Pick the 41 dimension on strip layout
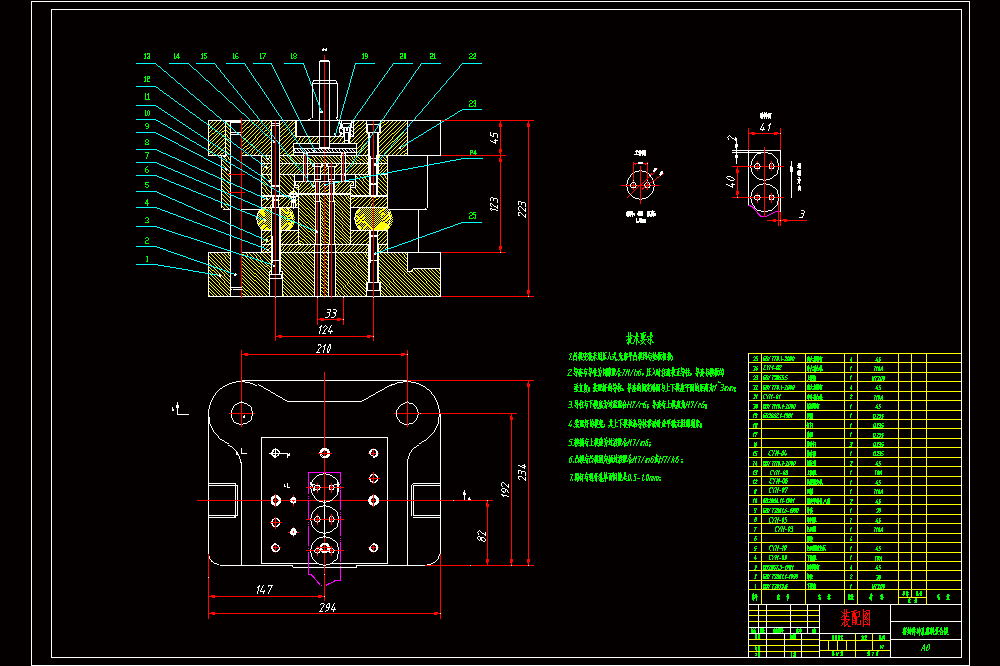1000x666 pixels. [x=765, y=126]
